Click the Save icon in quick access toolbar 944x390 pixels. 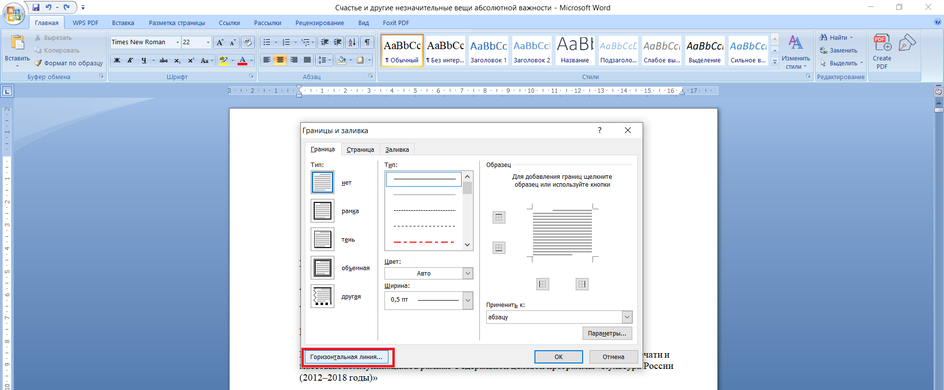click(36, 8)
